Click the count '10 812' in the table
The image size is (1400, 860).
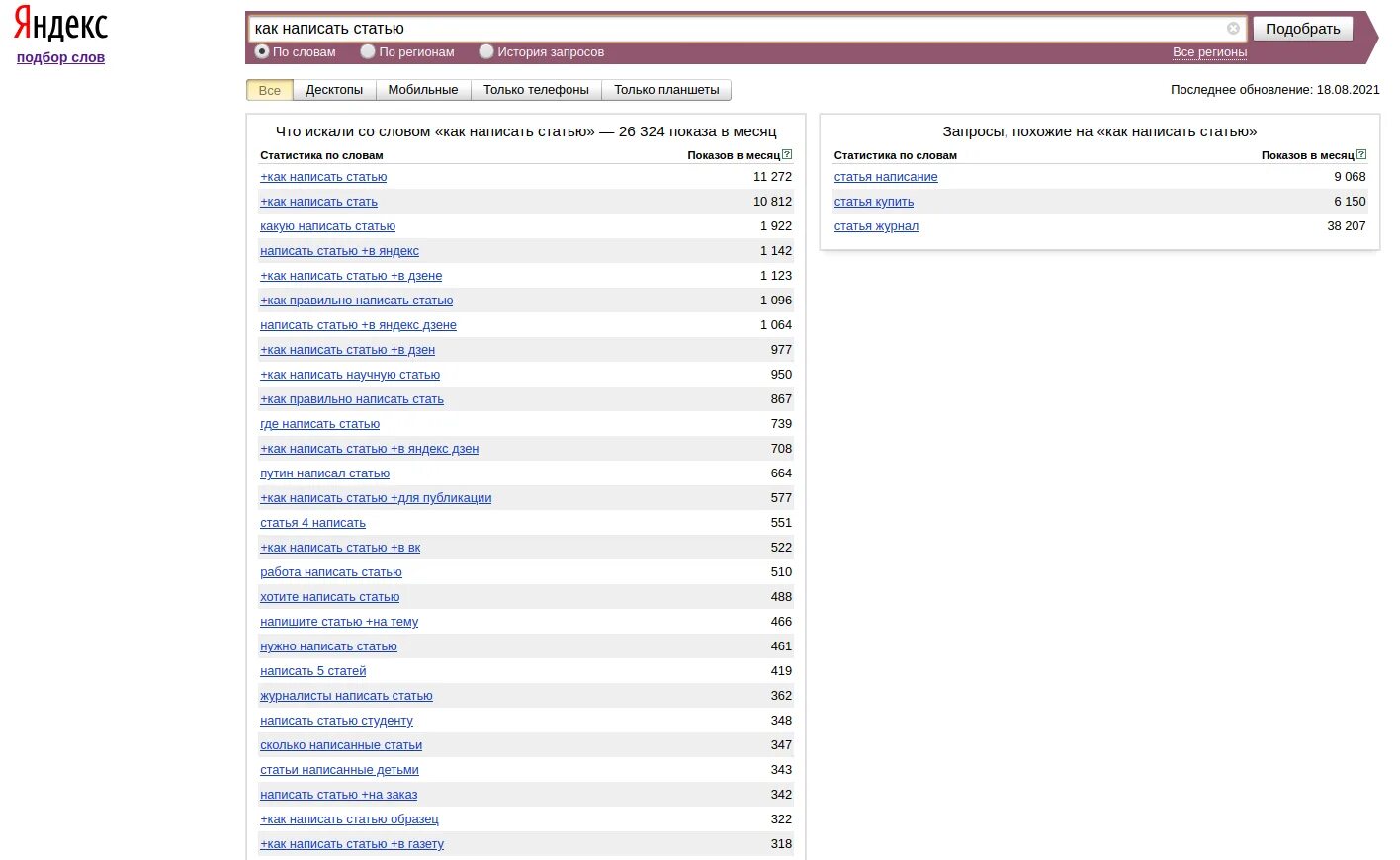click(772, 202)
